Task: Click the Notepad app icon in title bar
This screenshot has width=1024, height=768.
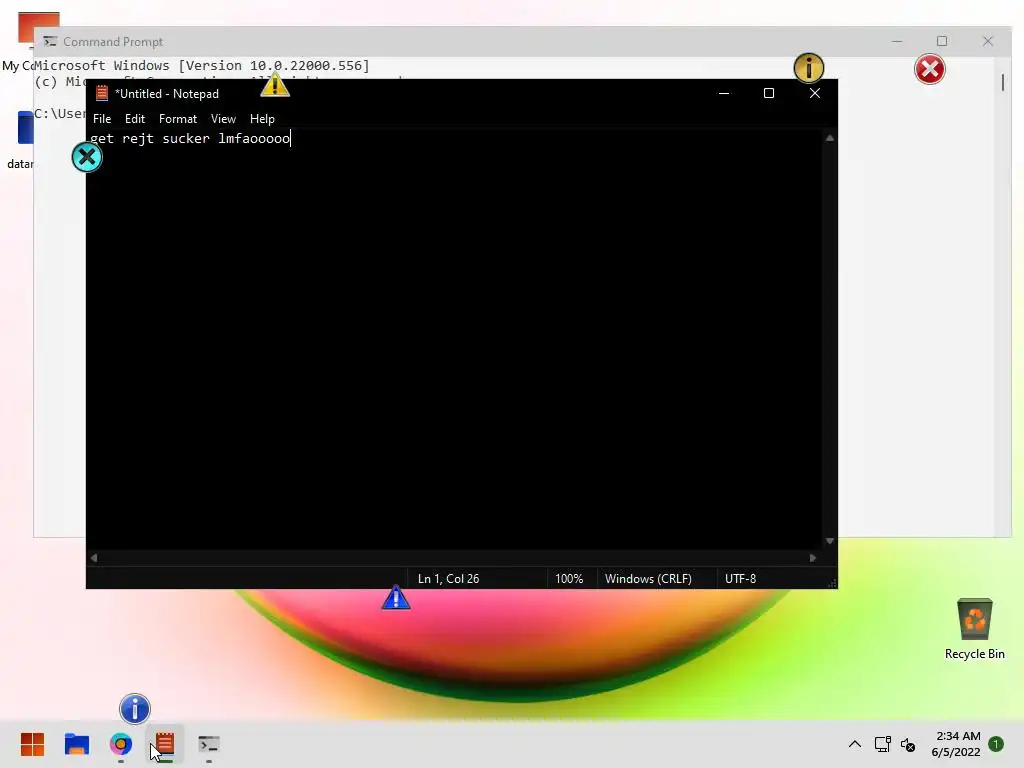Action: (102, 93)
